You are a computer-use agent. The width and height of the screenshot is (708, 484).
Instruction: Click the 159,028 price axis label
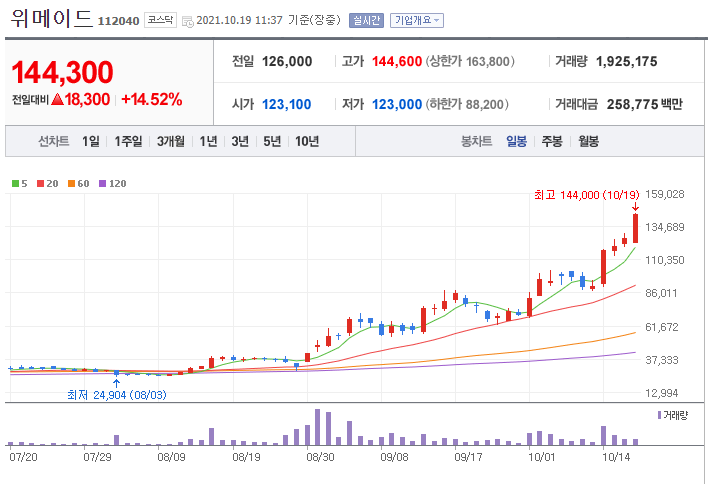pos(665,194)
